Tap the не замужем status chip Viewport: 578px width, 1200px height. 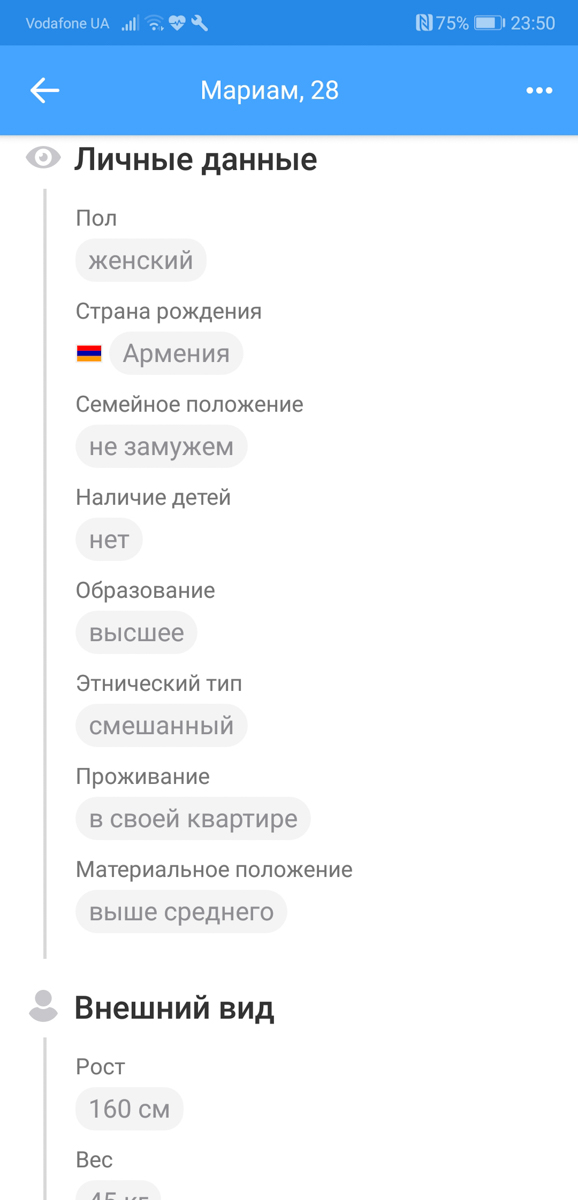tap(161, 447)
